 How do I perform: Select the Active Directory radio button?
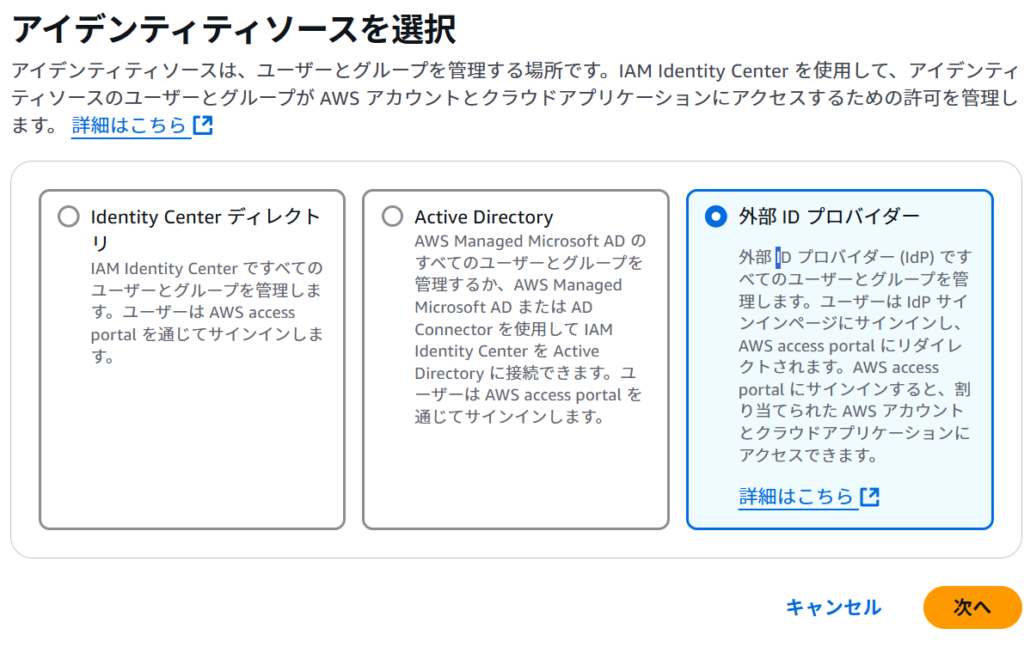coord(392,216)
